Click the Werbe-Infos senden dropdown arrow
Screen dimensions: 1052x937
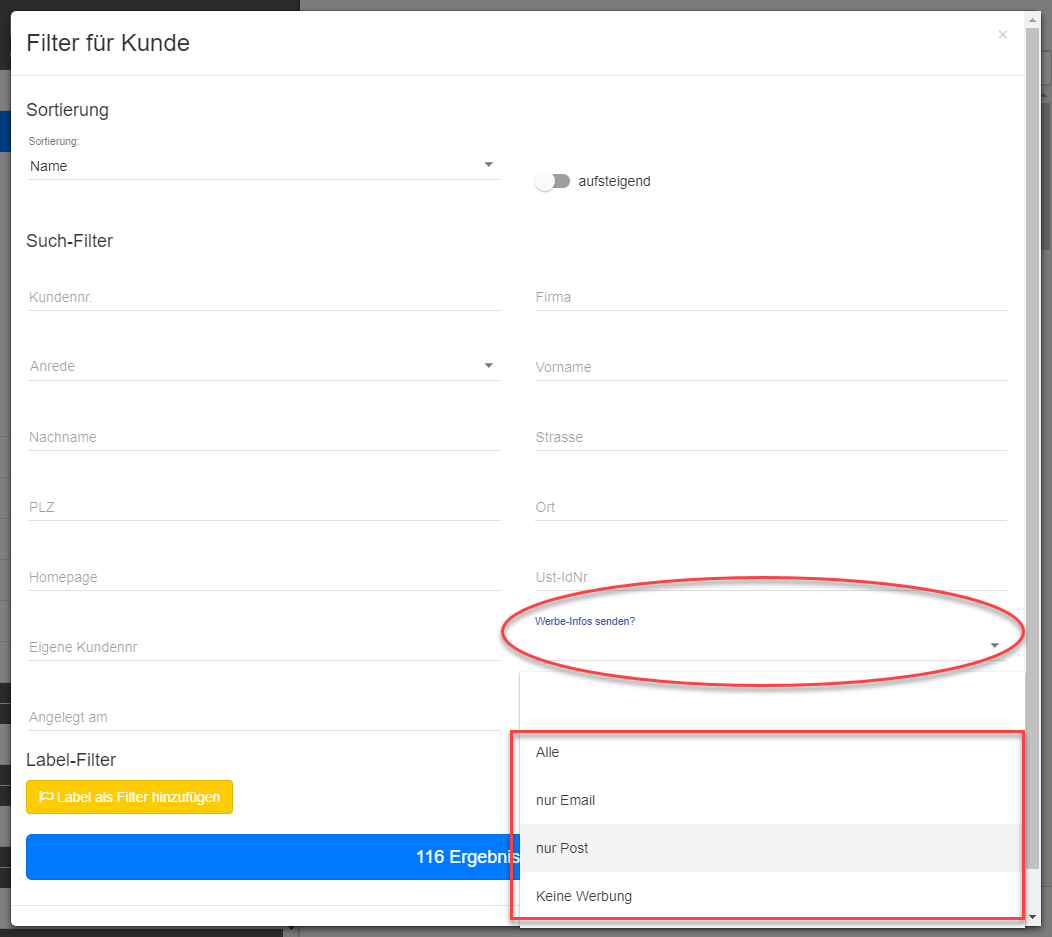click(994, 645)
